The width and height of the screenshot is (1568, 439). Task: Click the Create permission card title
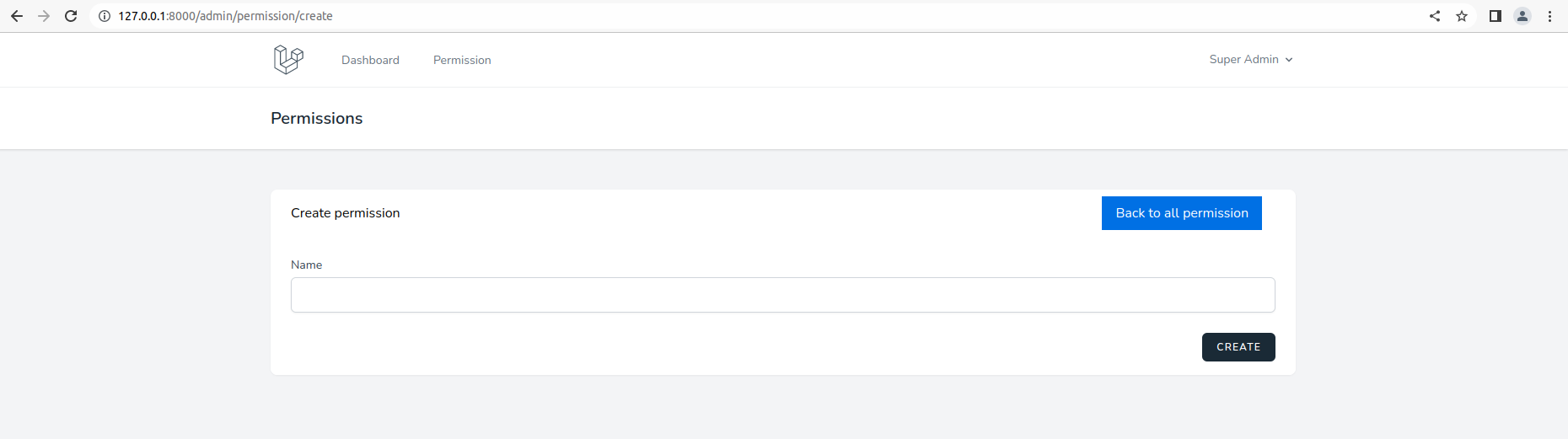345,213
